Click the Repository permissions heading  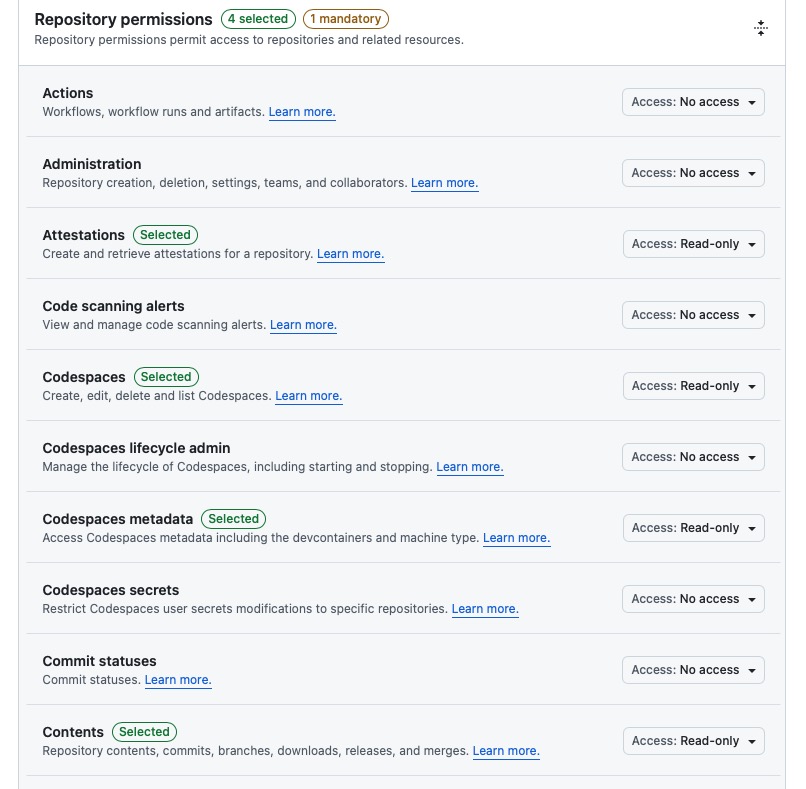123,19
